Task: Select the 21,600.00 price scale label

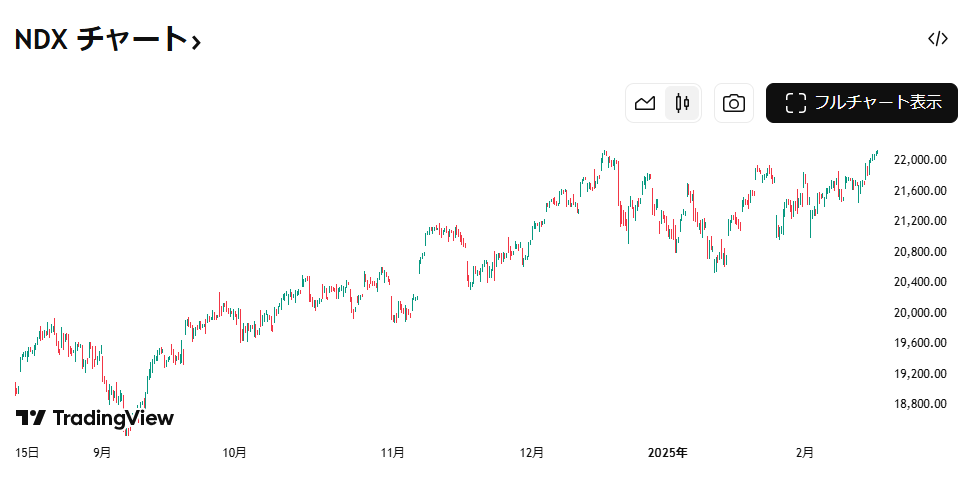Action: click(x=919, y=190)
